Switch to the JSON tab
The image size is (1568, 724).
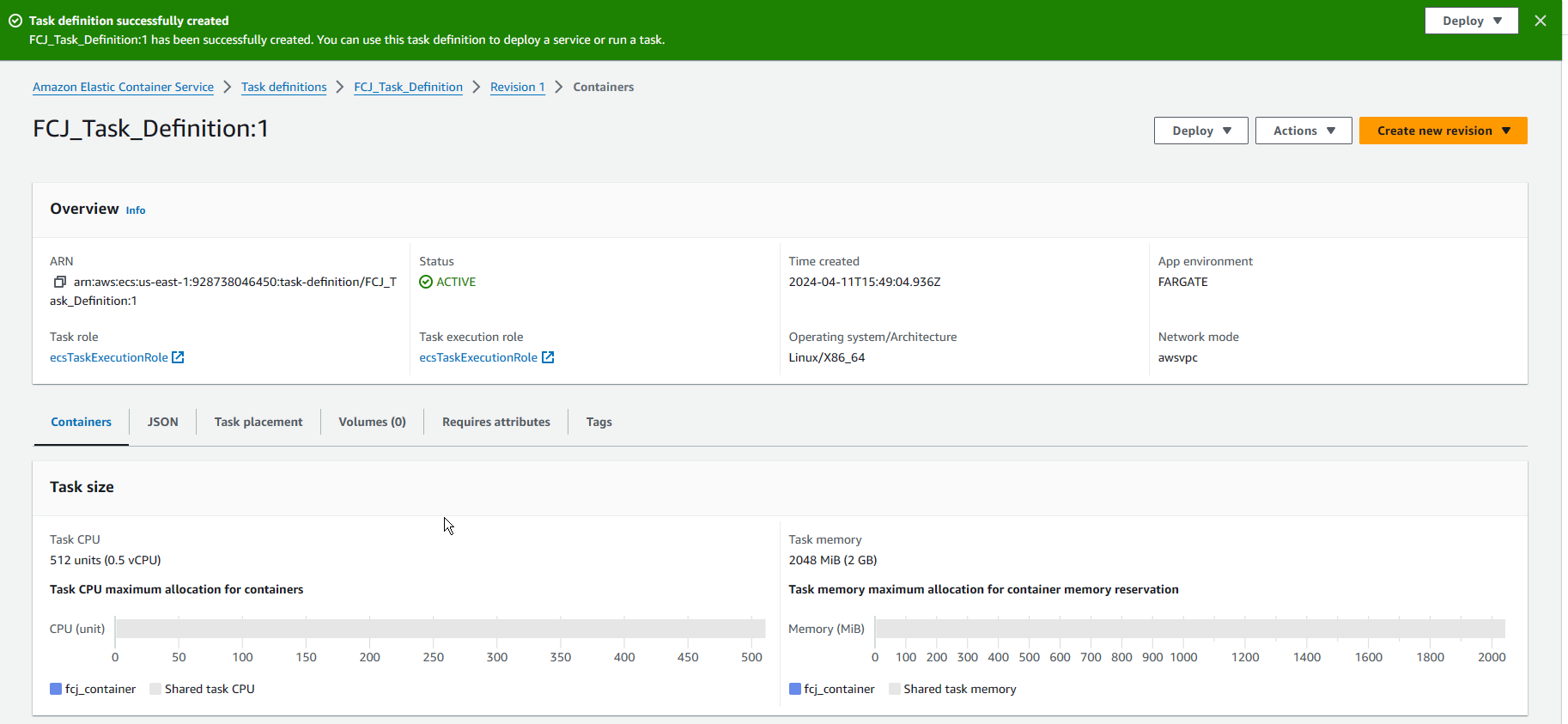click(163, 422)
